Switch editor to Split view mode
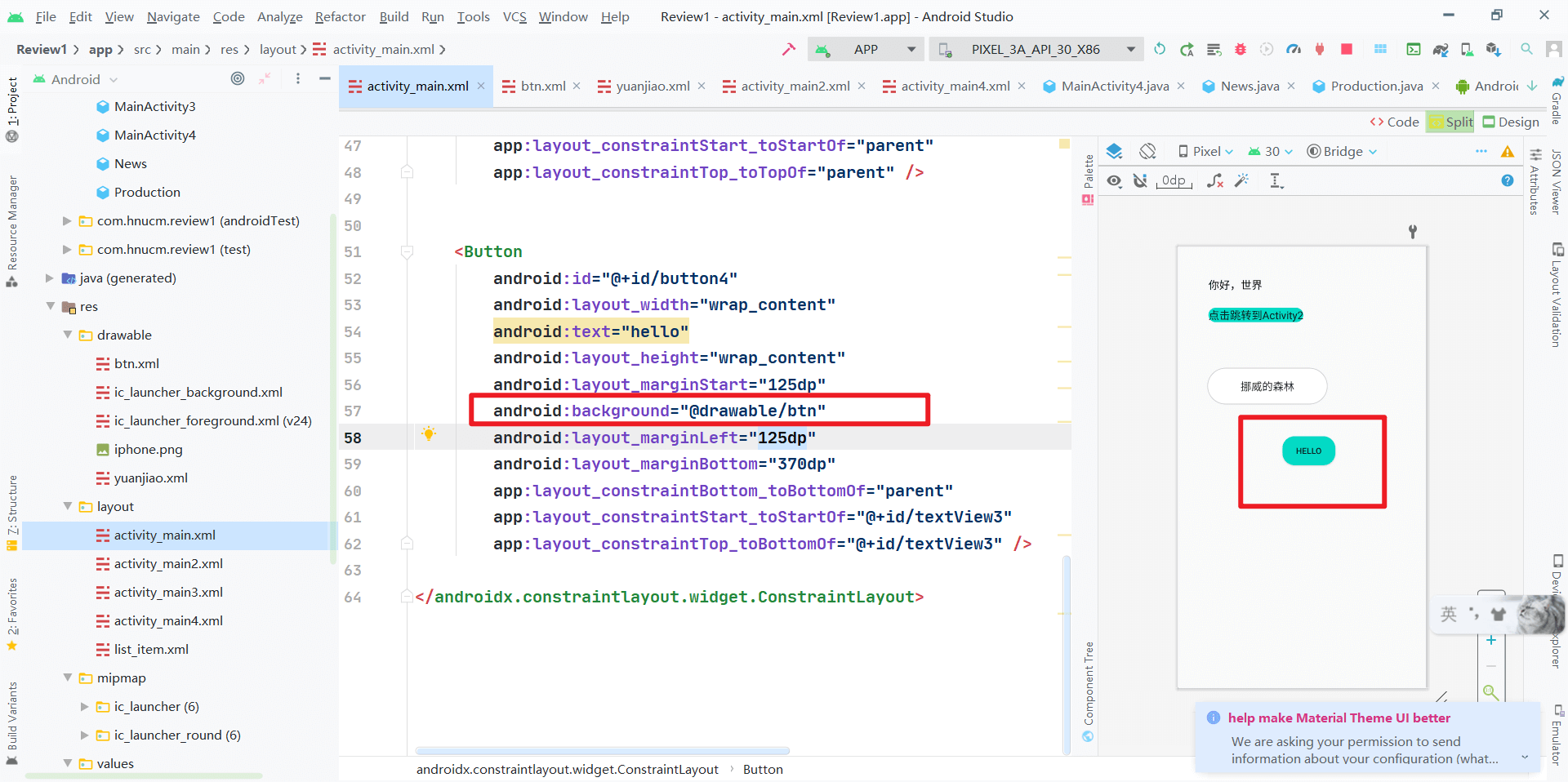The image size is (1568, 782). click(1450, 122)
